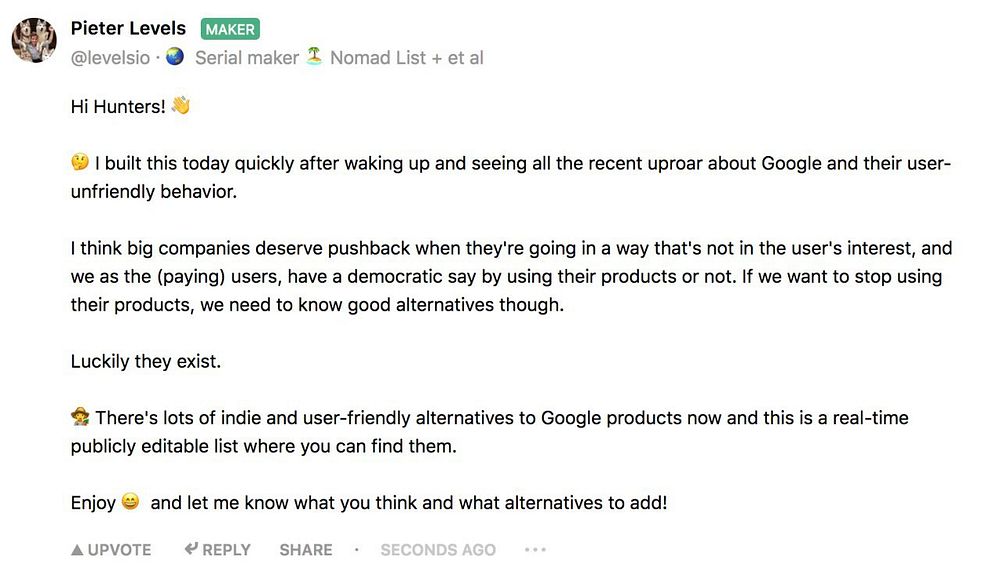
Task: Click the thinking face emoji
Action: coord(80,162)
